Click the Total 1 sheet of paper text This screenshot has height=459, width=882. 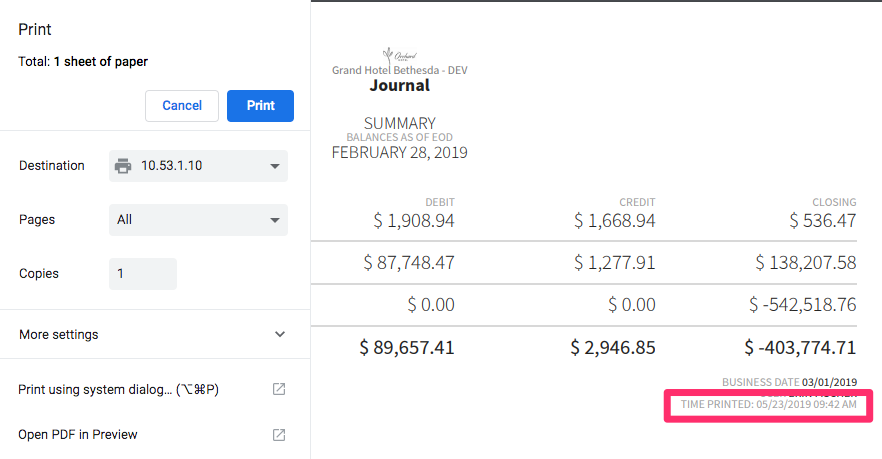[x=83, y=62]
